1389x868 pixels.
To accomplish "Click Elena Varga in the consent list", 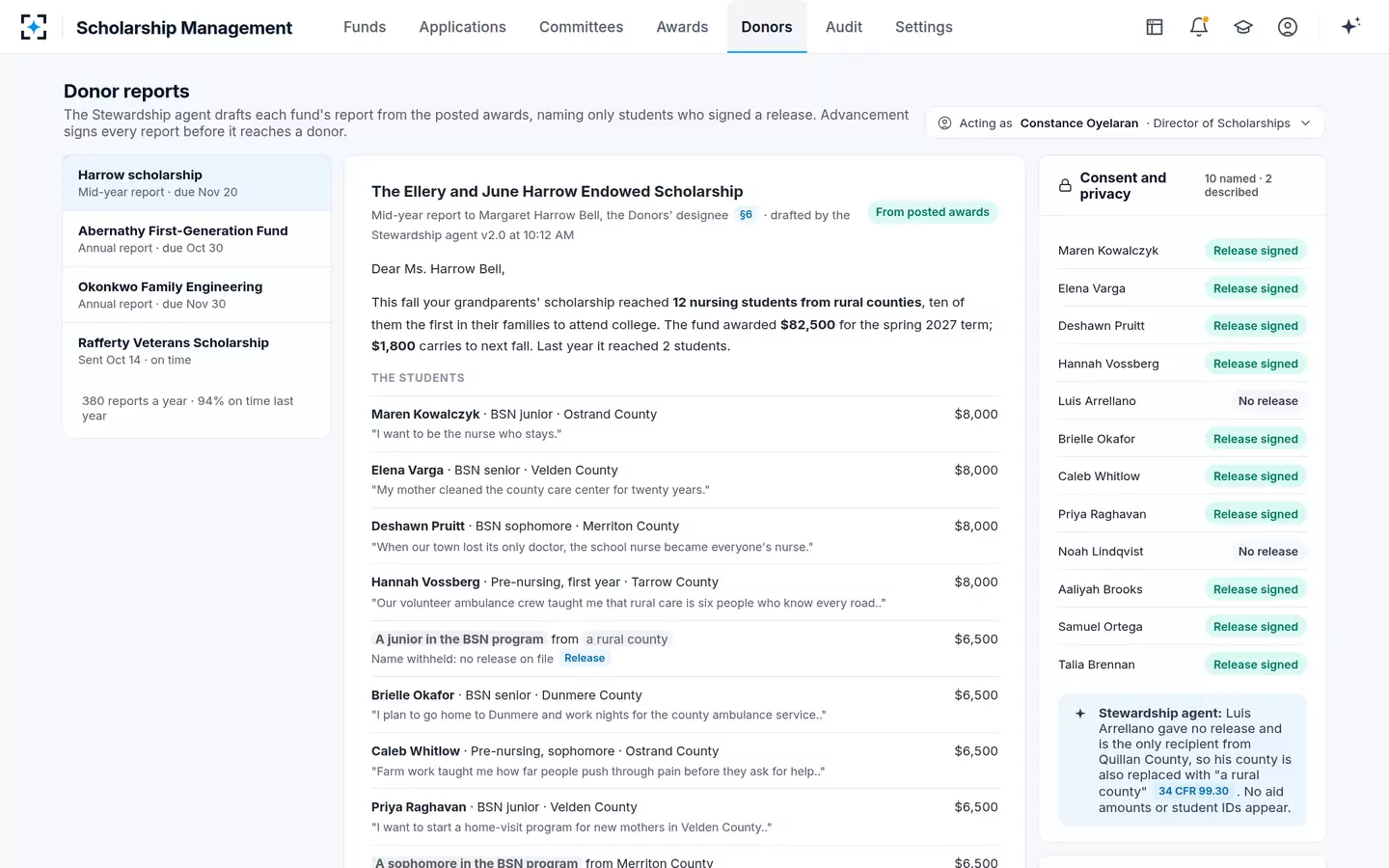I will 1092,288.
